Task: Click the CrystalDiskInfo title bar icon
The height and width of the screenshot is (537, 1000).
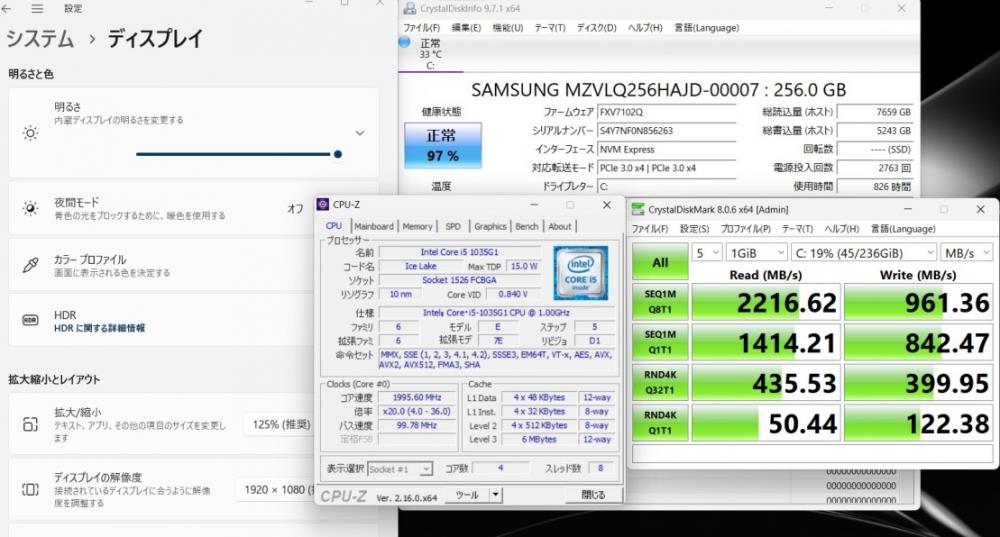Action: 410,8
